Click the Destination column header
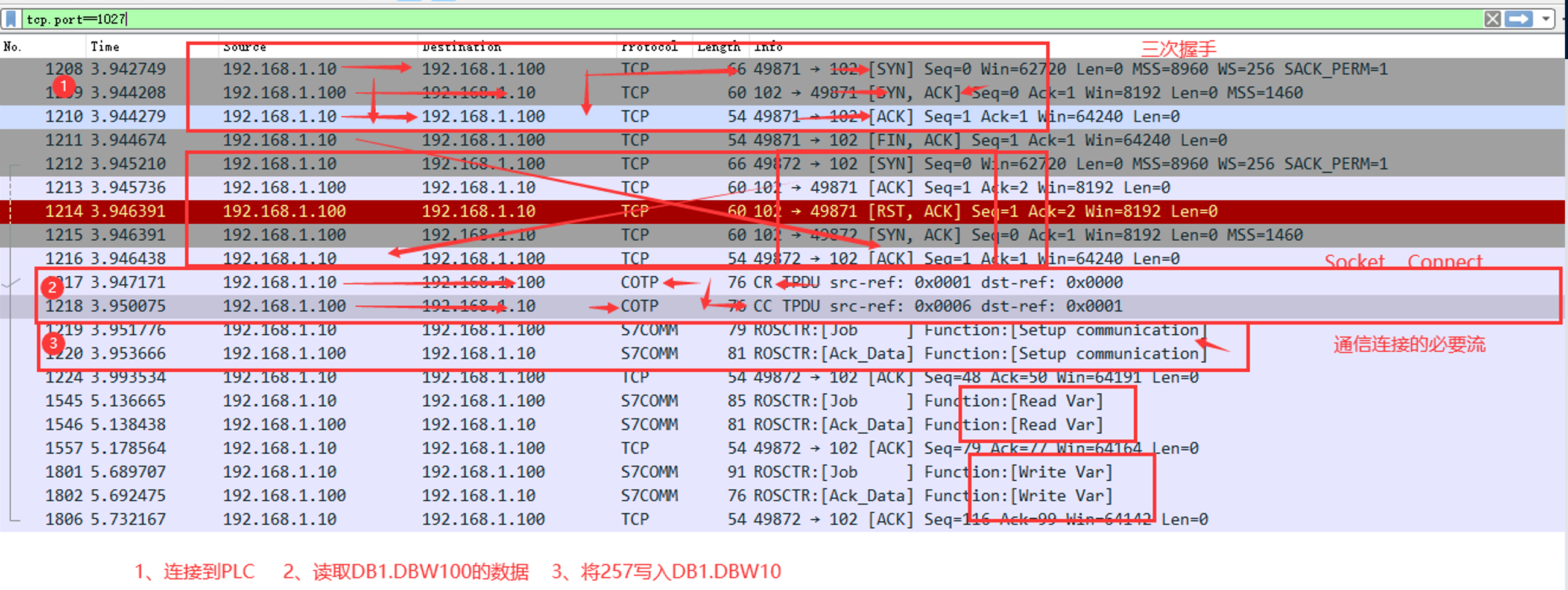The height and width of the screenshot is (590, 1568). click(x=461, y=47)
